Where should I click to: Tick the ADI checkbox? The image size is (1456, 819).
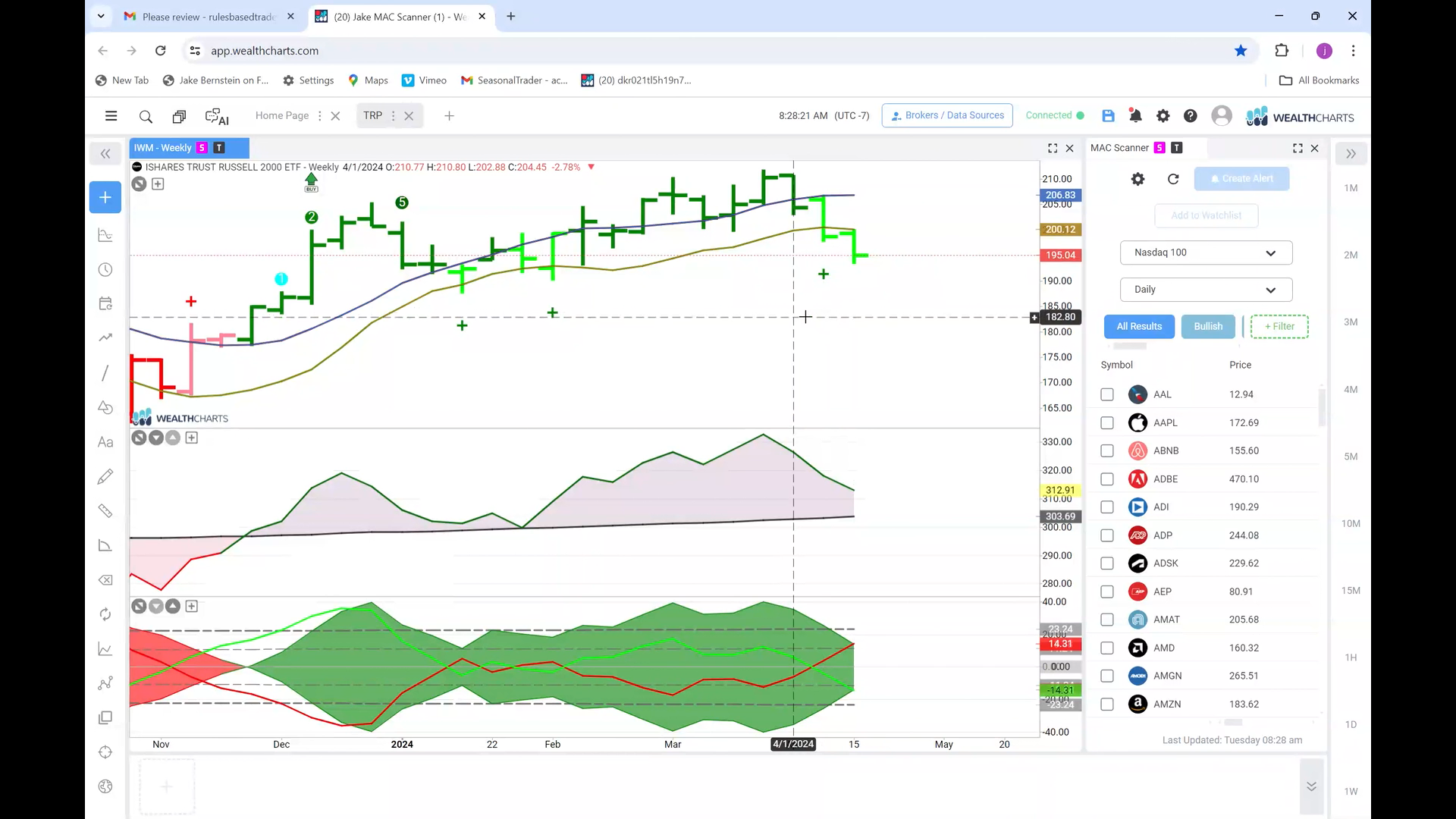click(1107, 507)
